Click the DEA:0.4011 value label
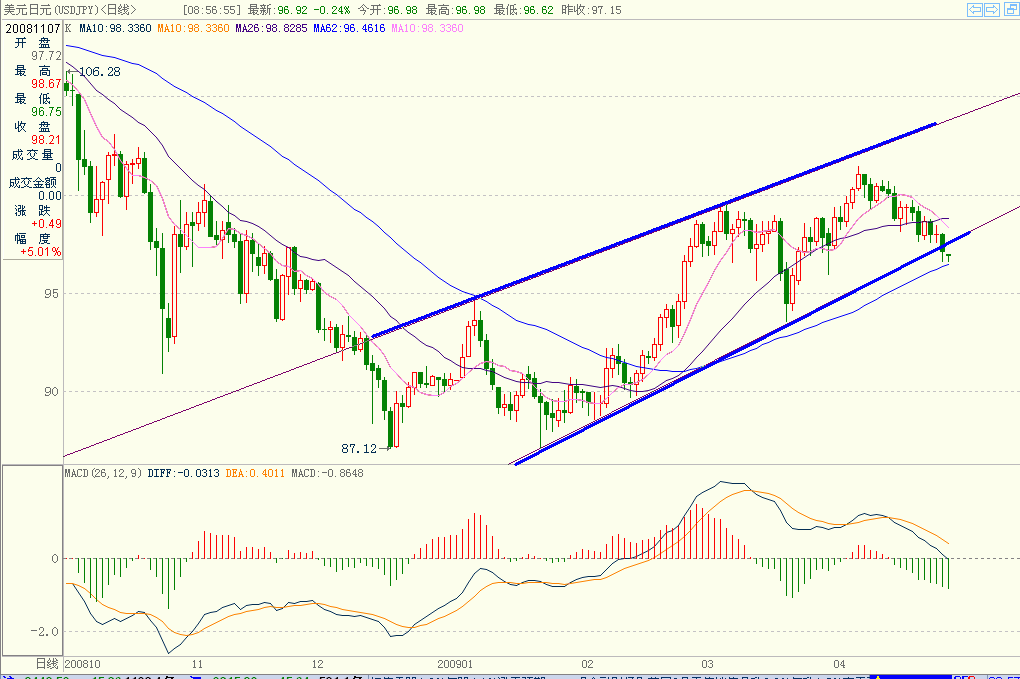 pyautogui.click(x=255, y=473)
